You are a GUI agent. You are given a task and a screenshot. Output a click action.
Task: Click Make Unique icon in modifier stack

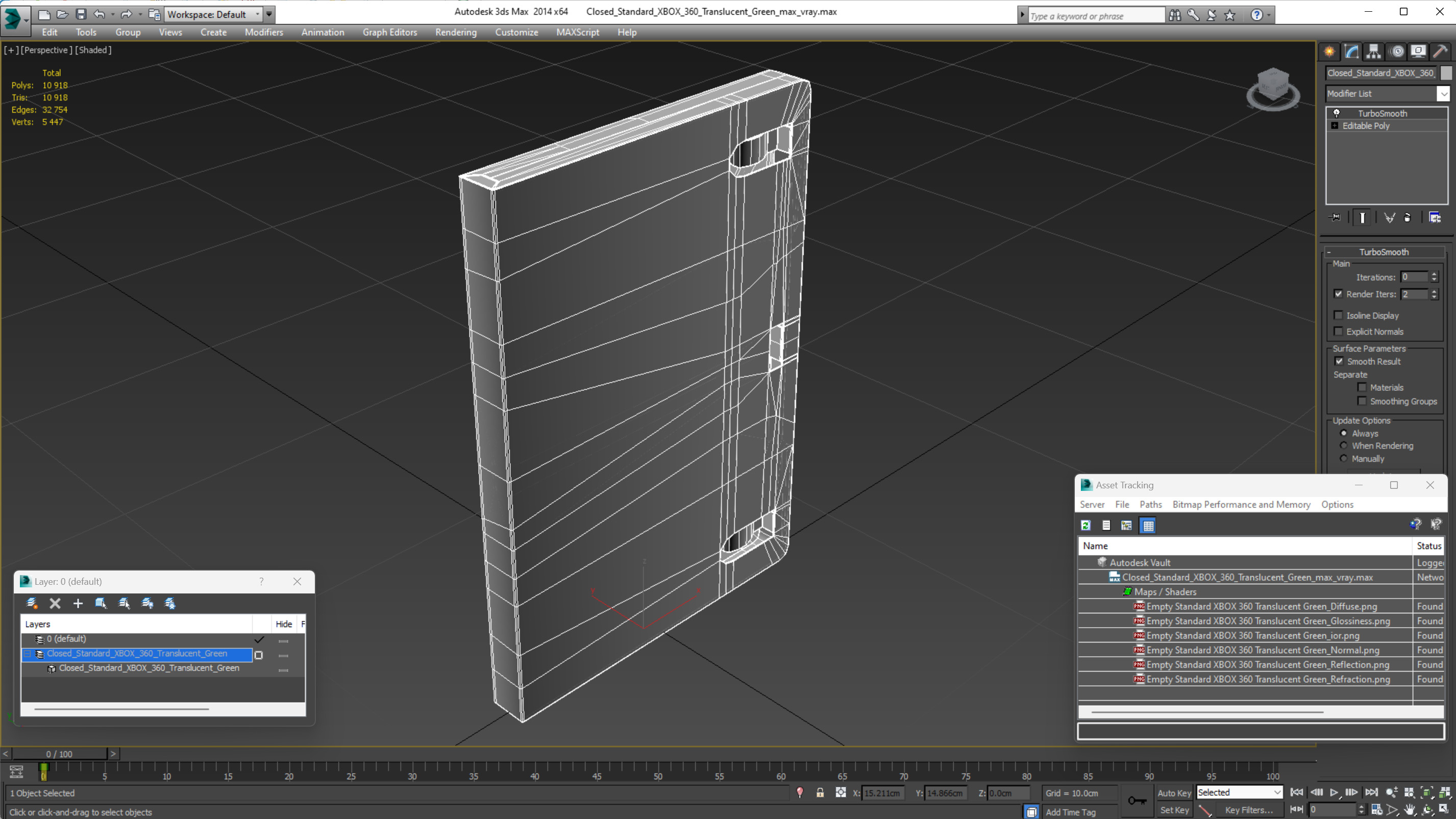[1389, 217]
